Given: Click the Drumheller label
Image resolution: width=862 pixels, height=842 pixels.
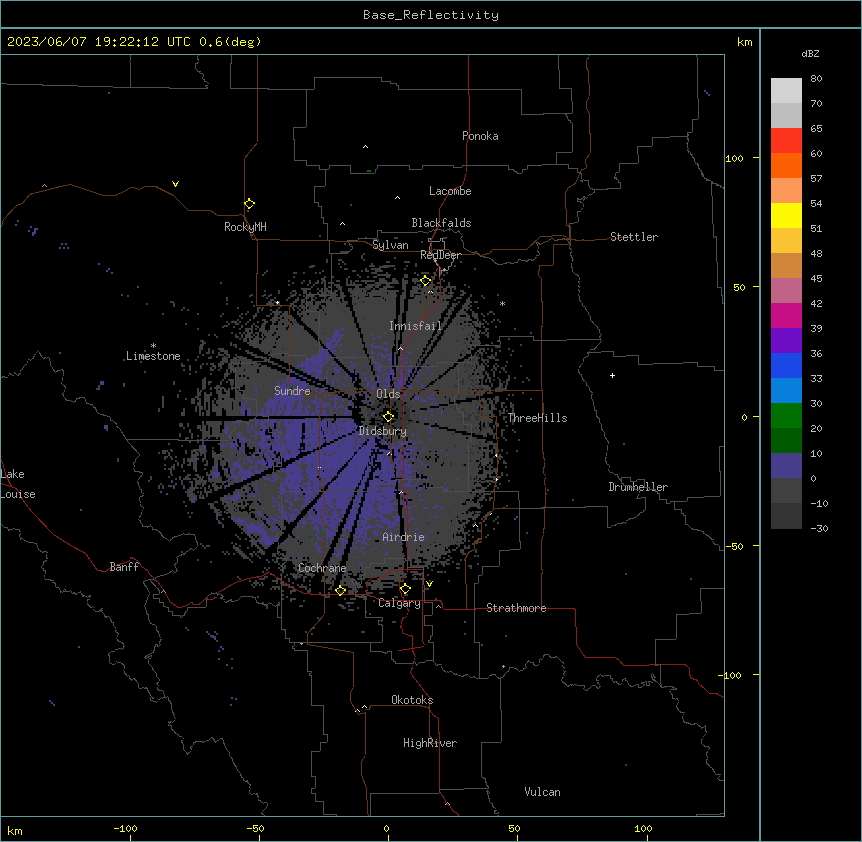Looking at the screenshot, I should point(638,487).
